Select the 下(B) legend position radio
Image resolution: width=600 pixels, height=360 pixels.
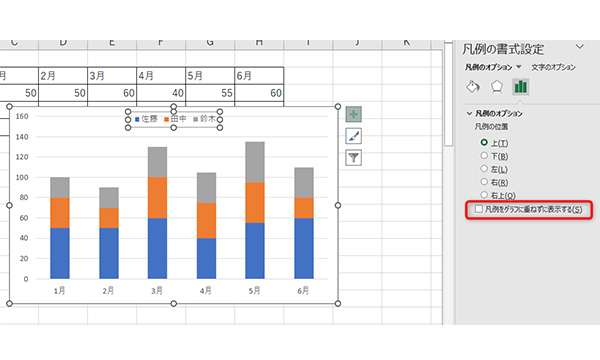point(484,155)
